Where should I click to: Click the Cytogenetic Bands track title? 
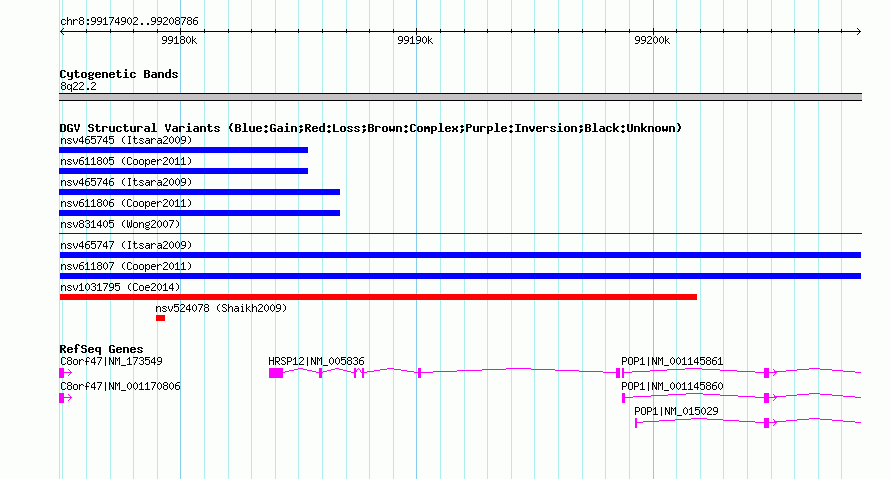pyautogui.click(x=119, y=74)
